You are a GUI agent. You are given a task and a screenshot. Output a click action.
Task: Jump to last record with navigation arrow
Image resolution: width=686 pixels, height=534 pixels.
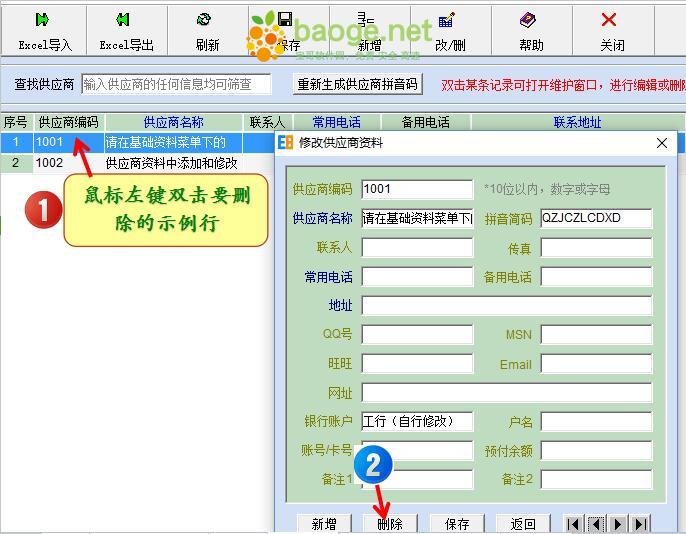(x=640, y=524)
